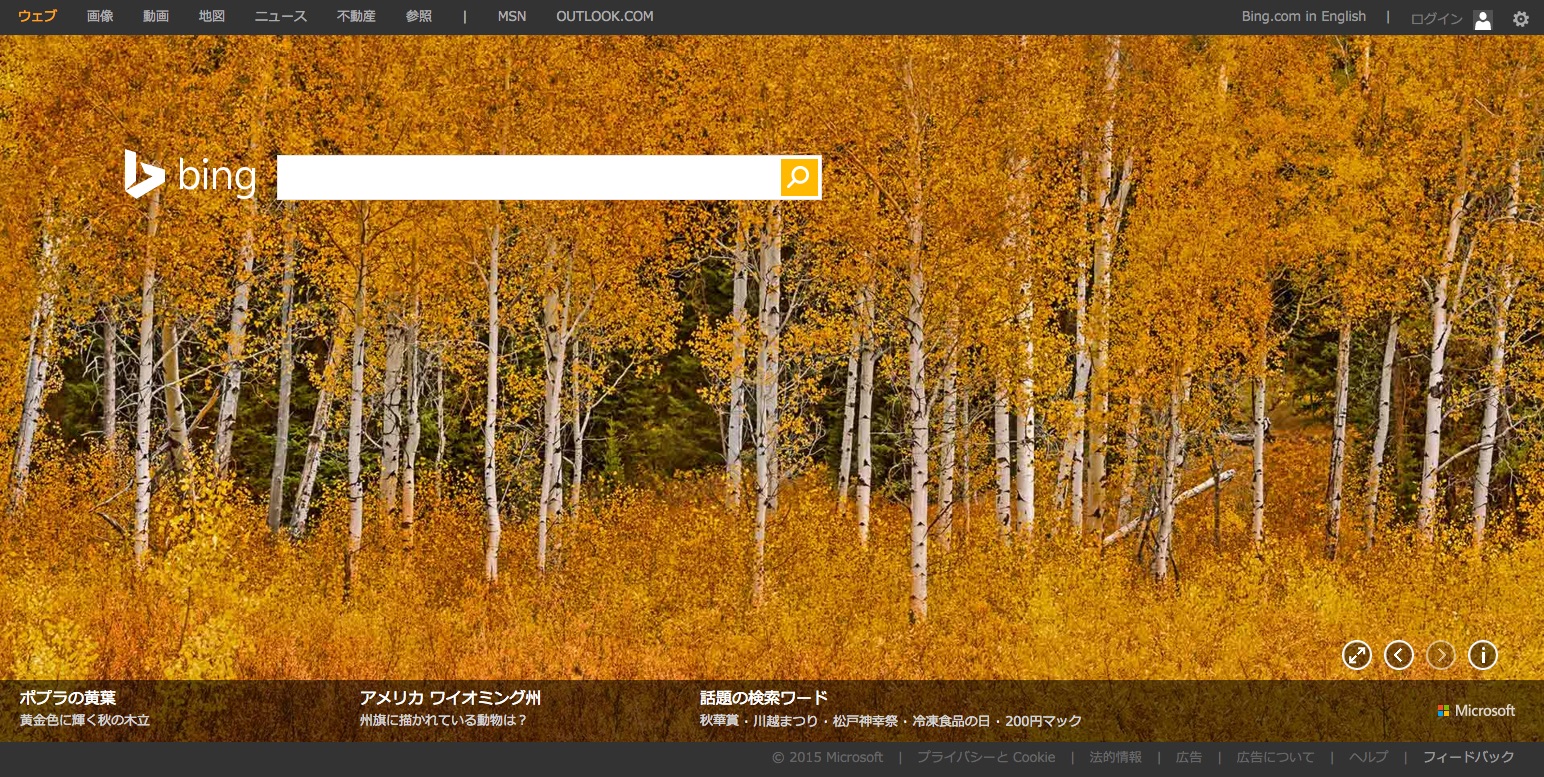This screenshot has height=777, width=1544.
Task: Open the ニュース (News) tab
Action: tap(281, 17)
